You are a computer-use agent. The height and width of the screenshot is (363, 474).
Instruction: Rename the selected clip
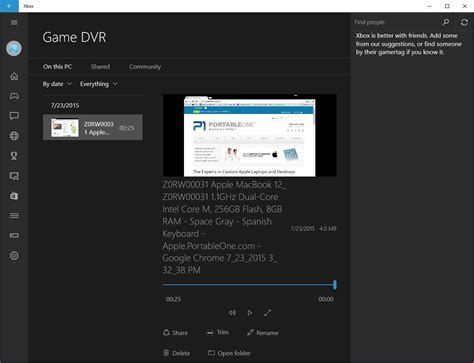tap(263, 333)
